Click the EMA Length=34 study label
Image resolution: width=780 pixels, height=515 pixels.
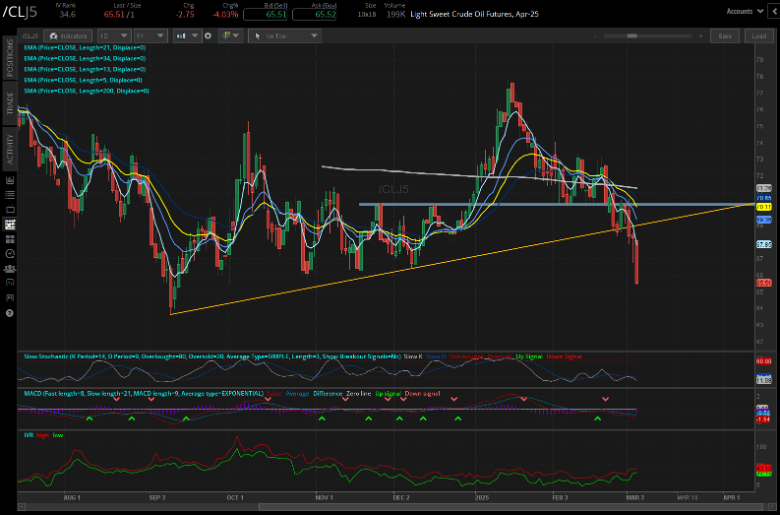click(x=85, y=59)
